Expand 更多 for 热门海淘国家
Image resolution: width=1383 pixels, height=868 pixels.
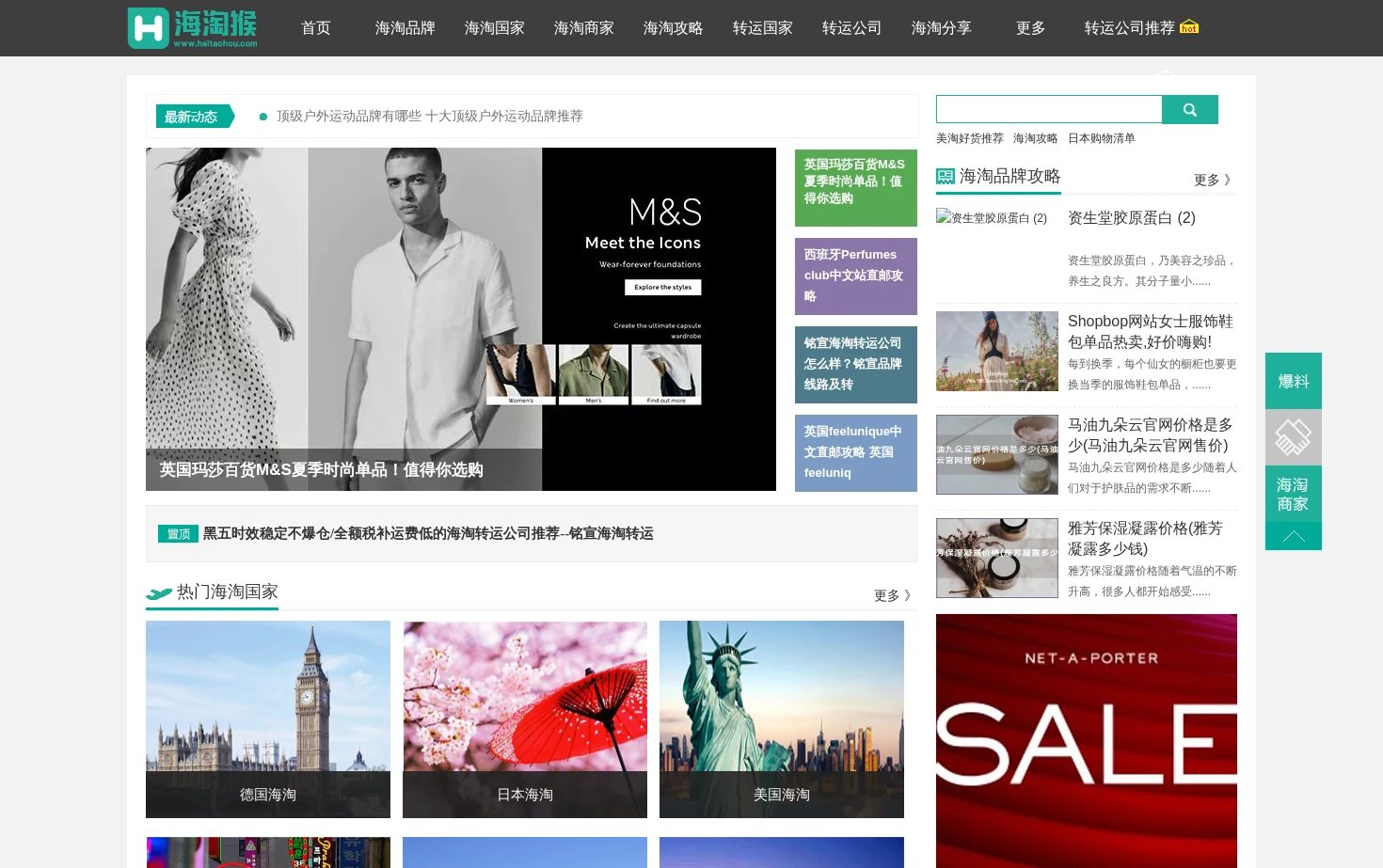tap(892, 595)
